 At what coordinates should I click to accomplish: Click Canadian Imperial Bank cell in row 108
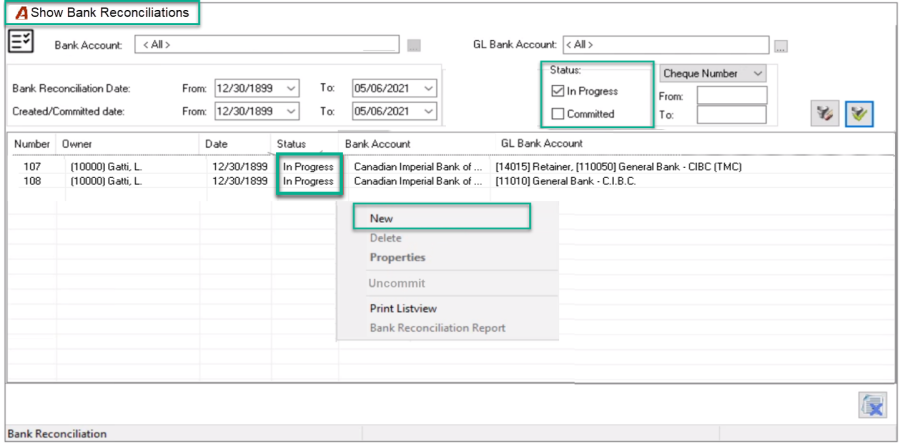pos(418,181)
